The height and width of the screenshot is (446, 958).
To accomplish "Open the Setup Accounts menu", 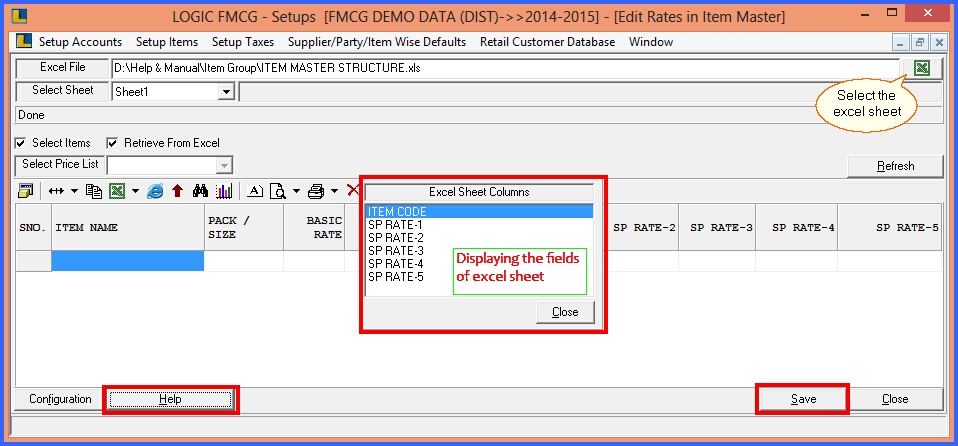I will click(x=81, y=42).
